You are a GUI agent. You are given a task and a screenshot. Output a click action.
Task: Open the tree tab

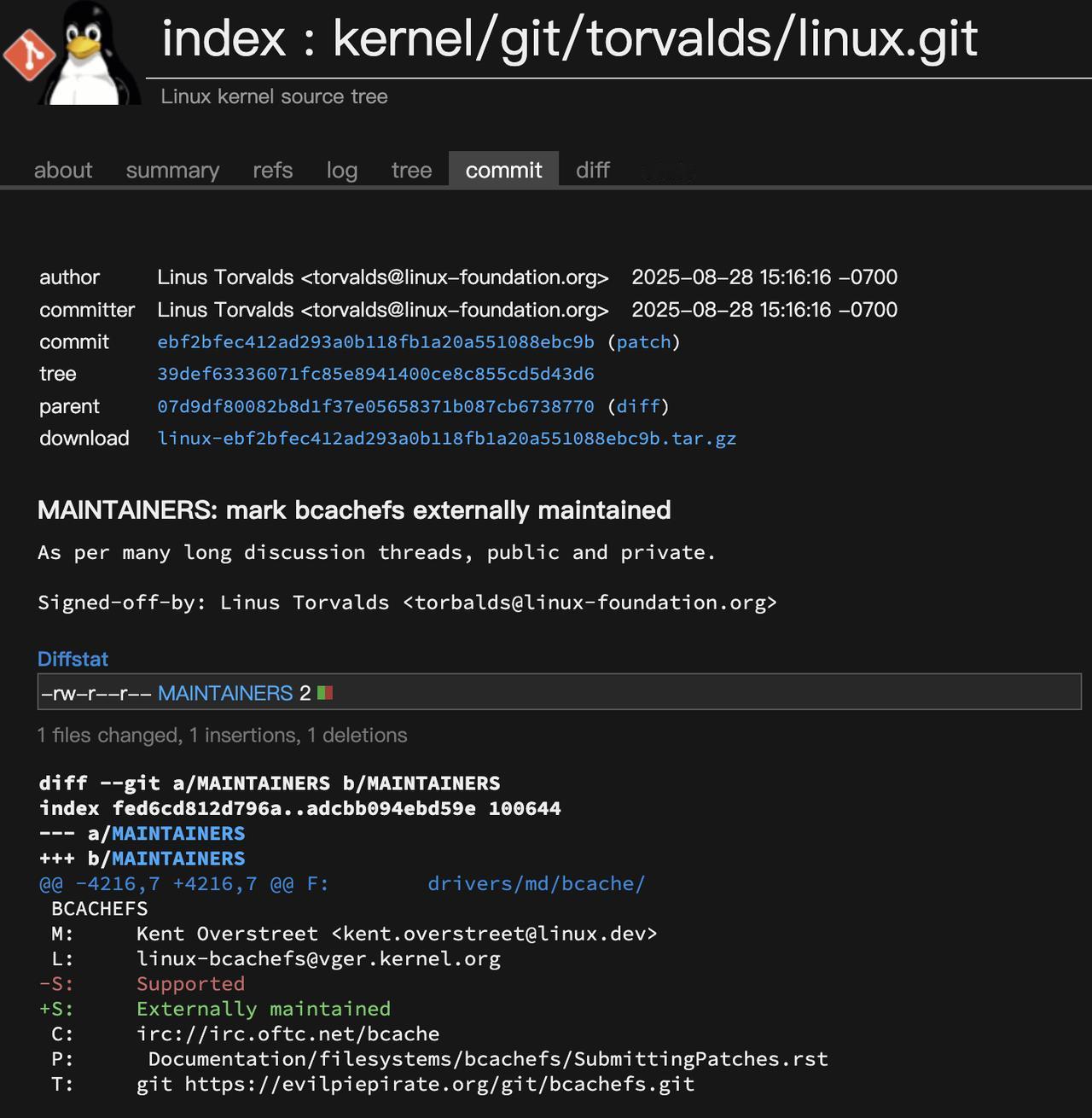(411, 170)
